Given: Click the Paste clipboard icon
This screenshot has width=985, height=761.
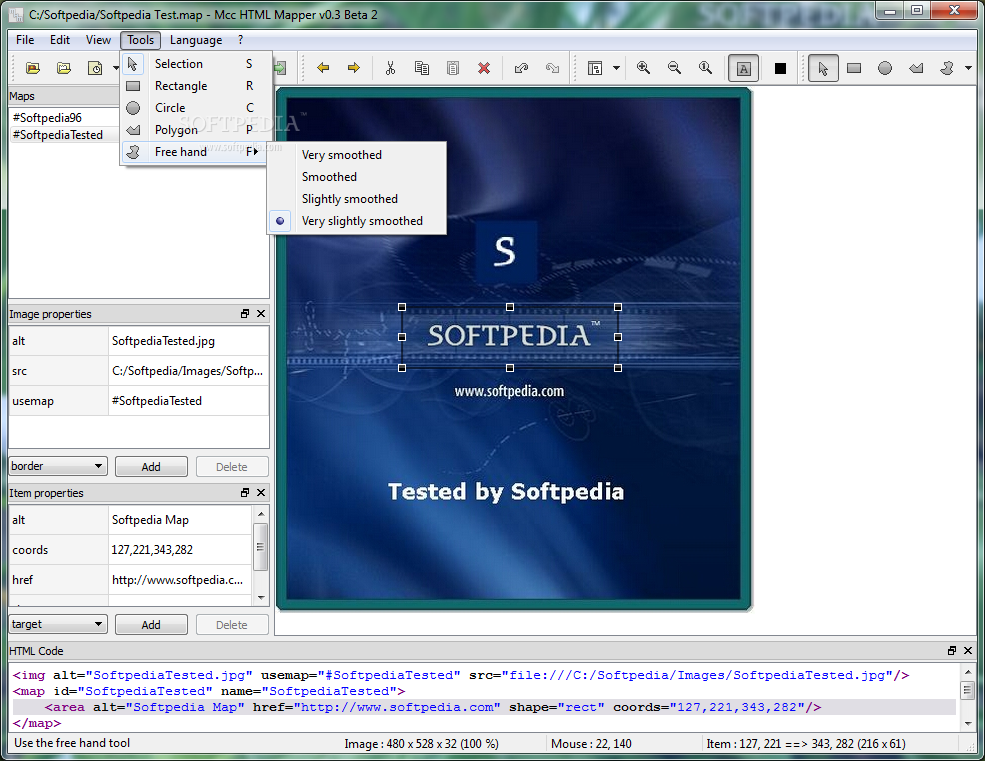Looking at the screenshot, I should (452, 68).
